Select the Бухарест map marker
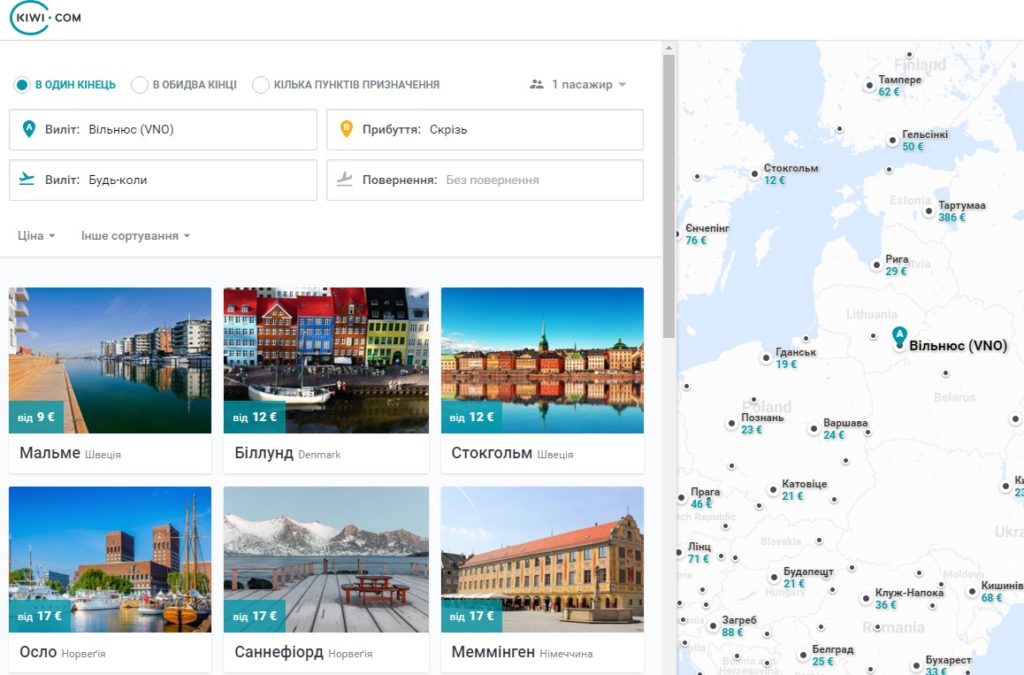Viewport: 1024px width, 675px height. click(916, 666)
